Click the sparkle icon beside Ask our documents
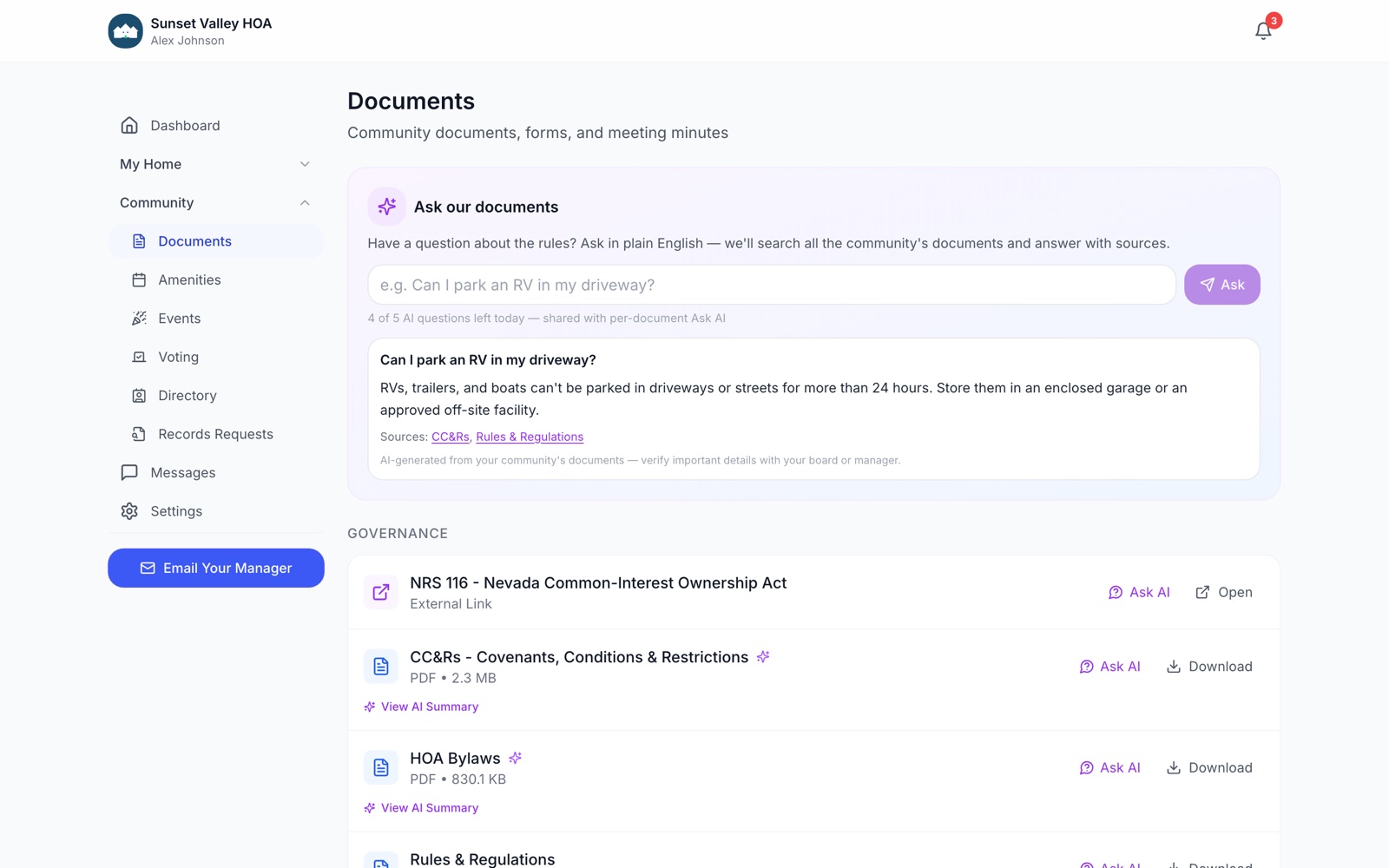 pyautogui.click(x=386, y=207)
